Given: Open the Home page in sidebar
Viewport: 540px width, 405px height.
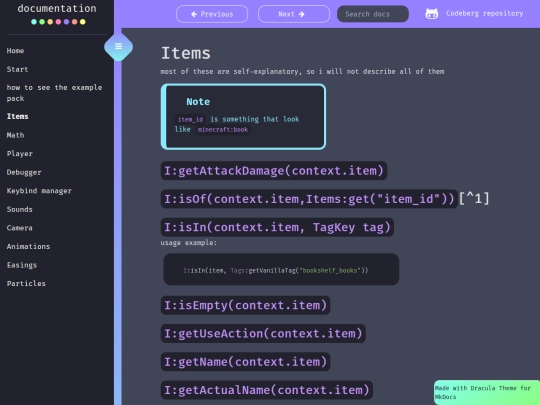Looking at the screenshot, I should point(15,51).
